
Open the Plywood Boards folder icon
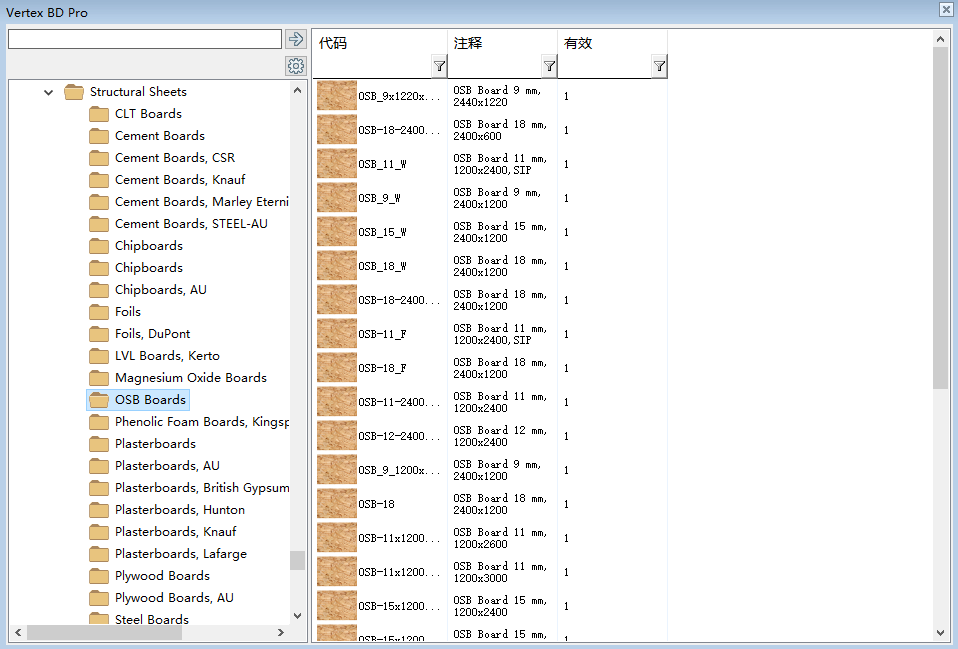point(99,576)
